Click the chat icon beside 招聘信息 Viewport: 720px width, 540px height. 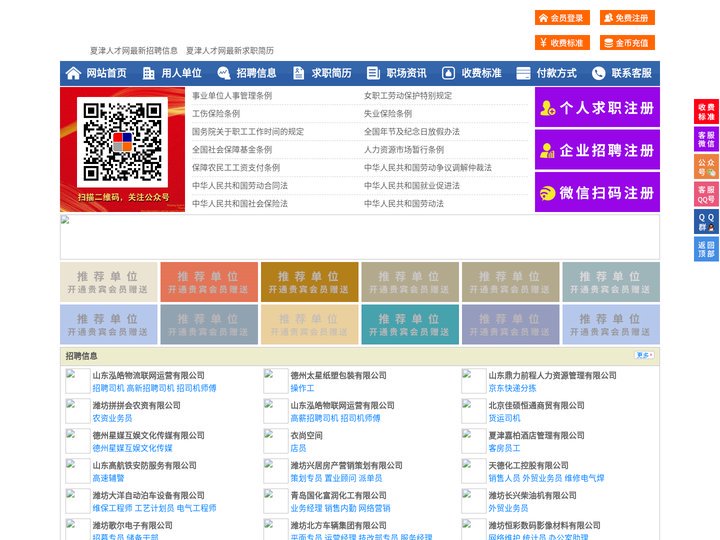click(224, 73)
